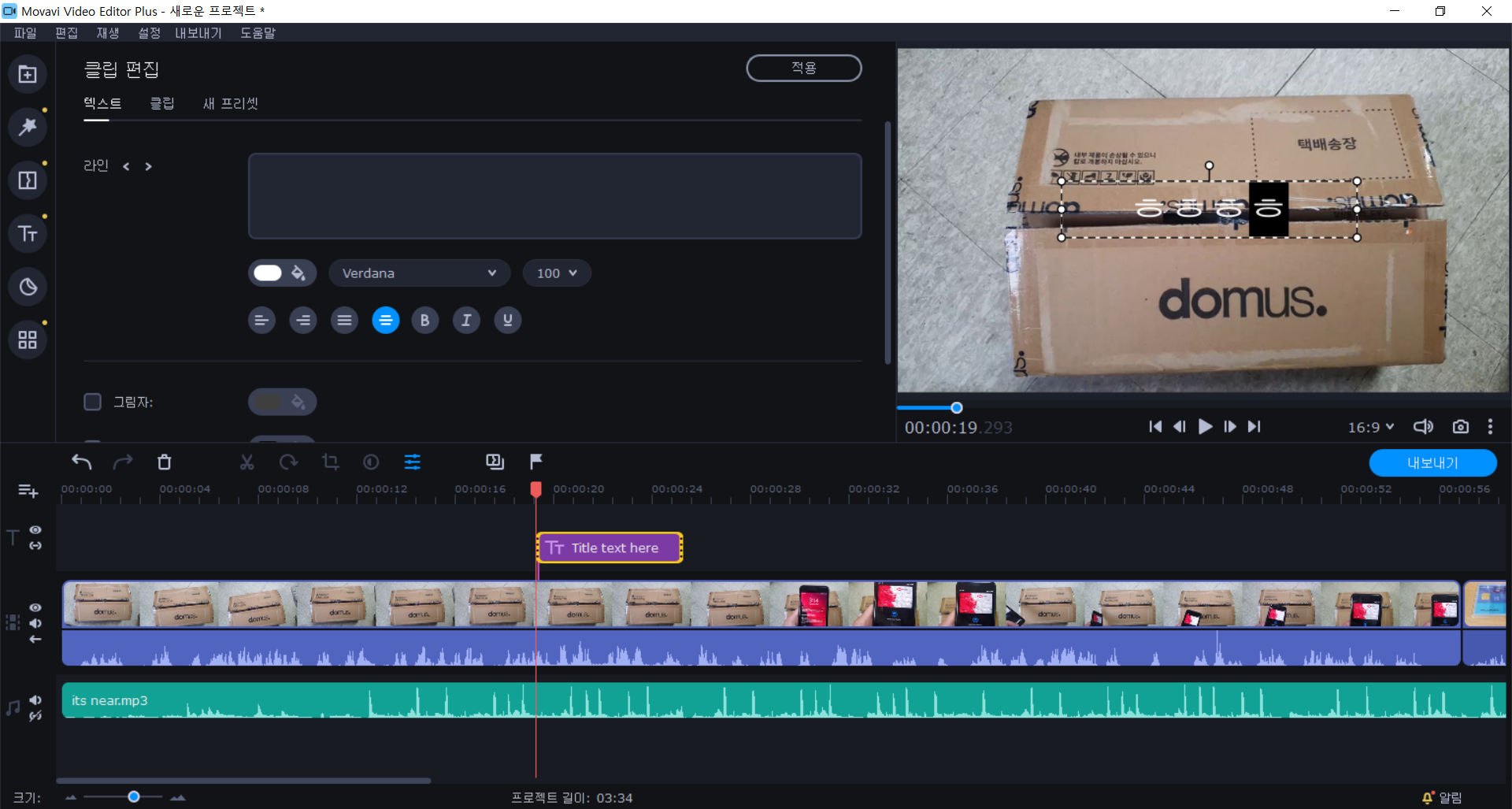Switch to the 새 프리셋 tab
The image size is (1512, 809).
pyautogui.click(x=231, y=103)
